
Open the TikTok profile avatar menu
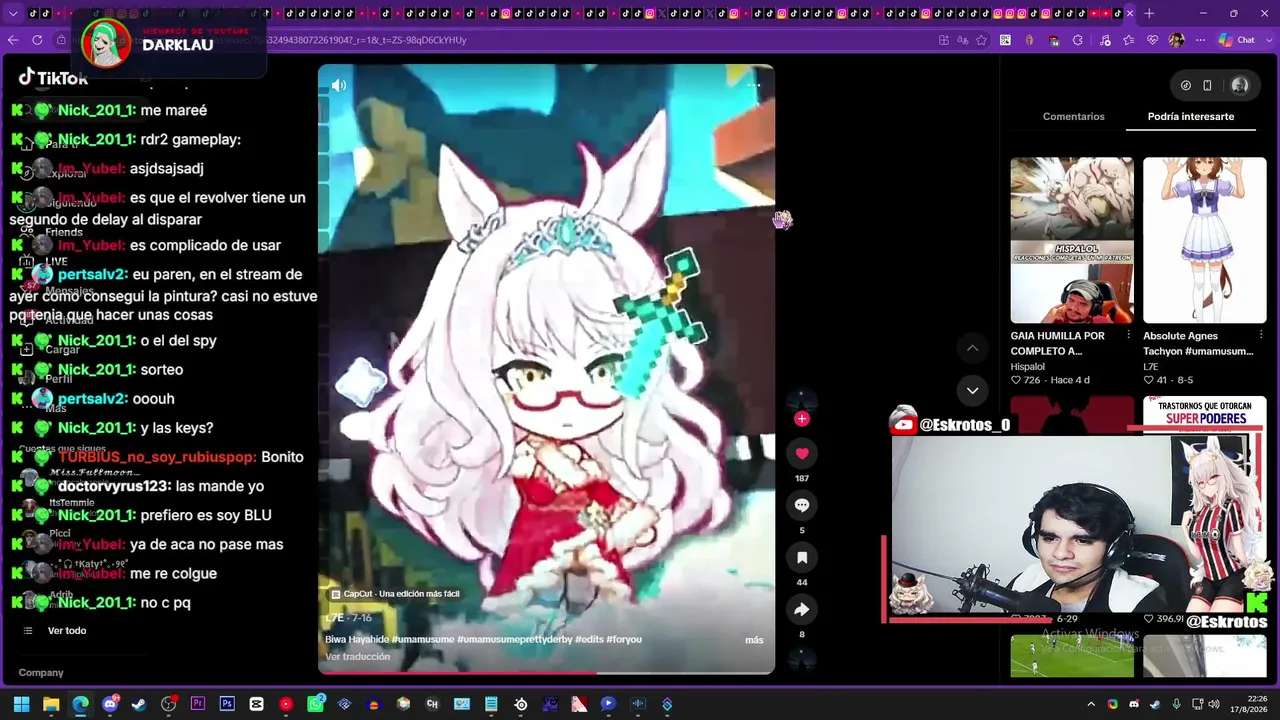coord(1240,86)
